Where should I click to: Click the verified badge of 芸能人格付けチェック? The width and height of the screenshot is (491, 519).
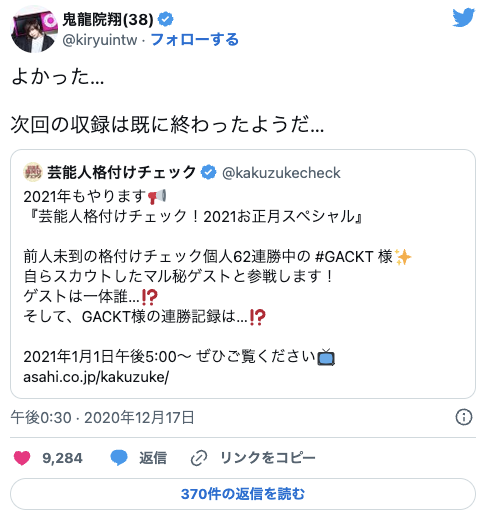(208, 172)
